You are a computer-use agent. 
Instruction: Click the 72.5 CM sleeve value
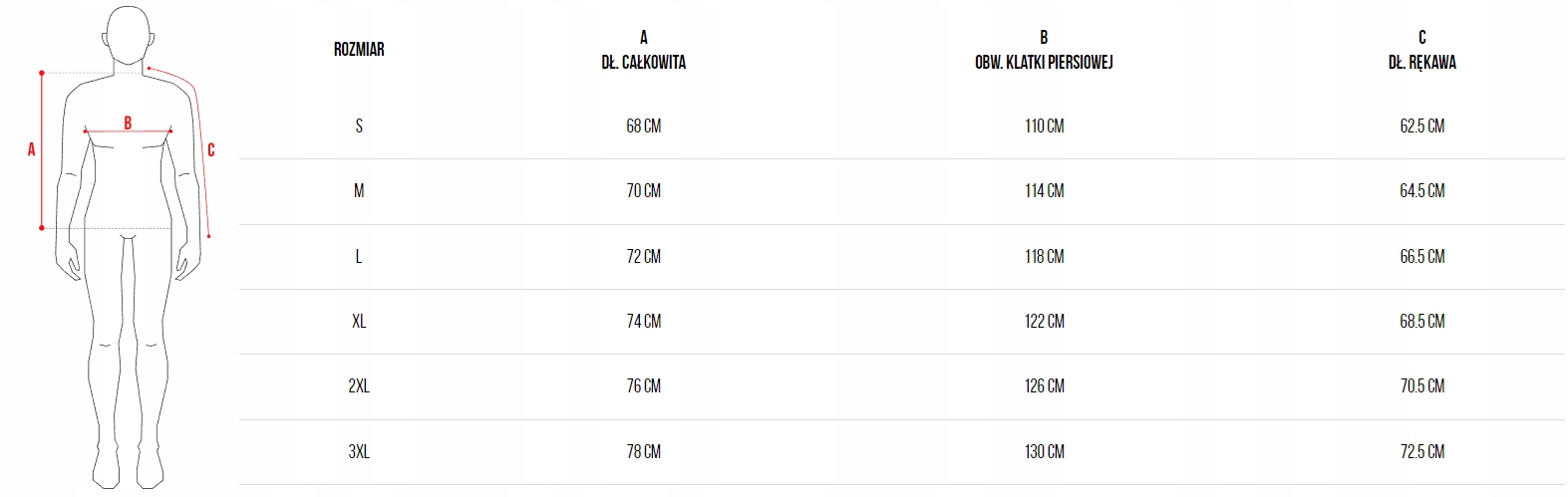(1421, 451)
